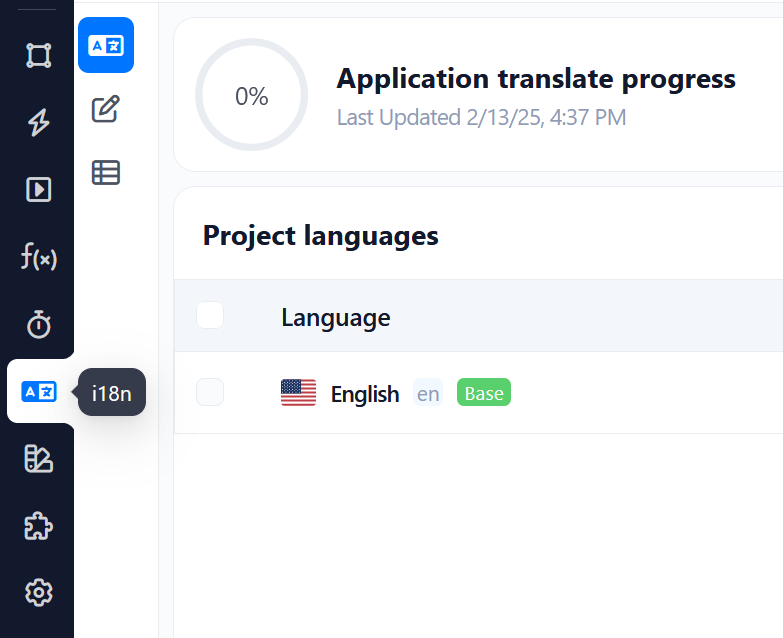Open the lightning bolt actions section

coord(38,122)
